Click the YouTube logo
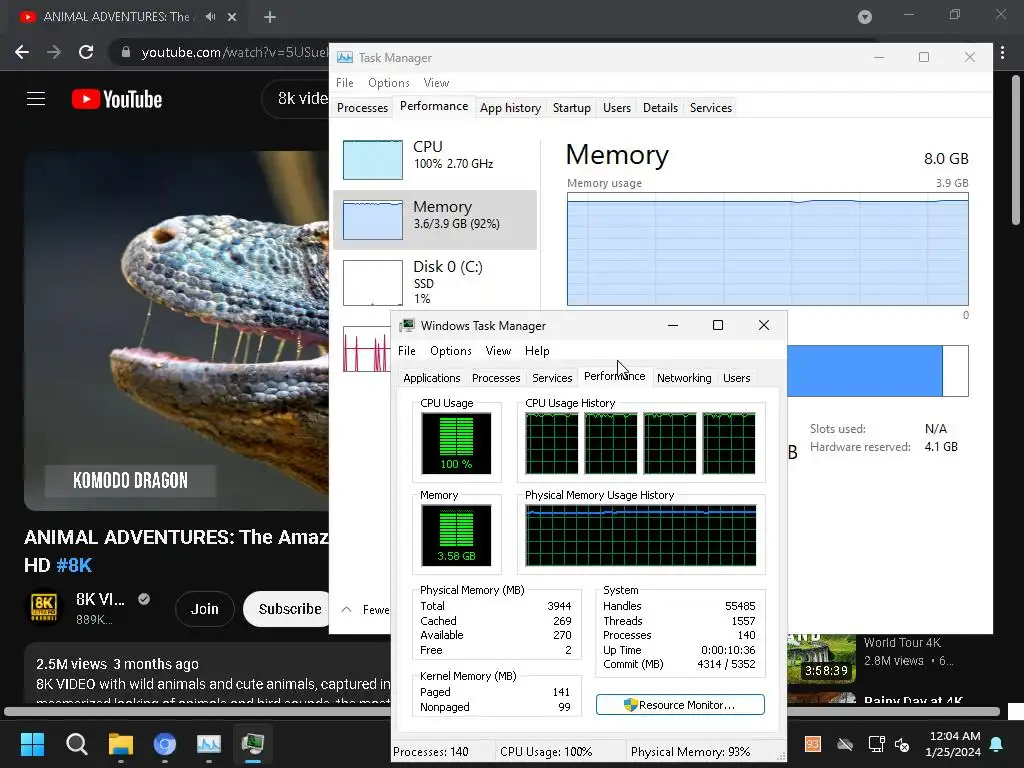Screen dimensions: 1024x768 click(x=117, y=99)
